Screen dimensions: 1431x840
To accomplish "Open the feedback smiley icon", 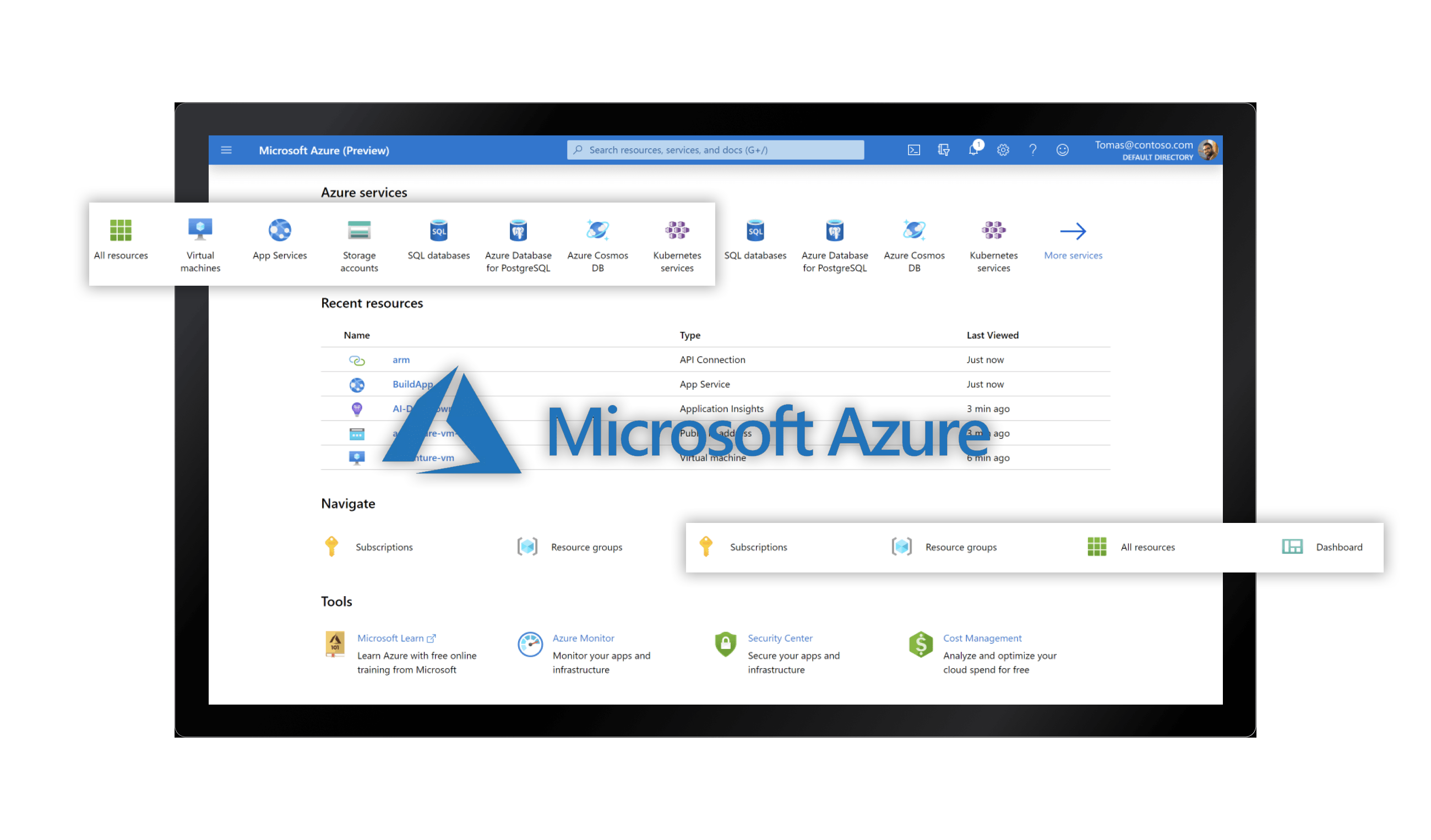I will (x=1063, y=150).
